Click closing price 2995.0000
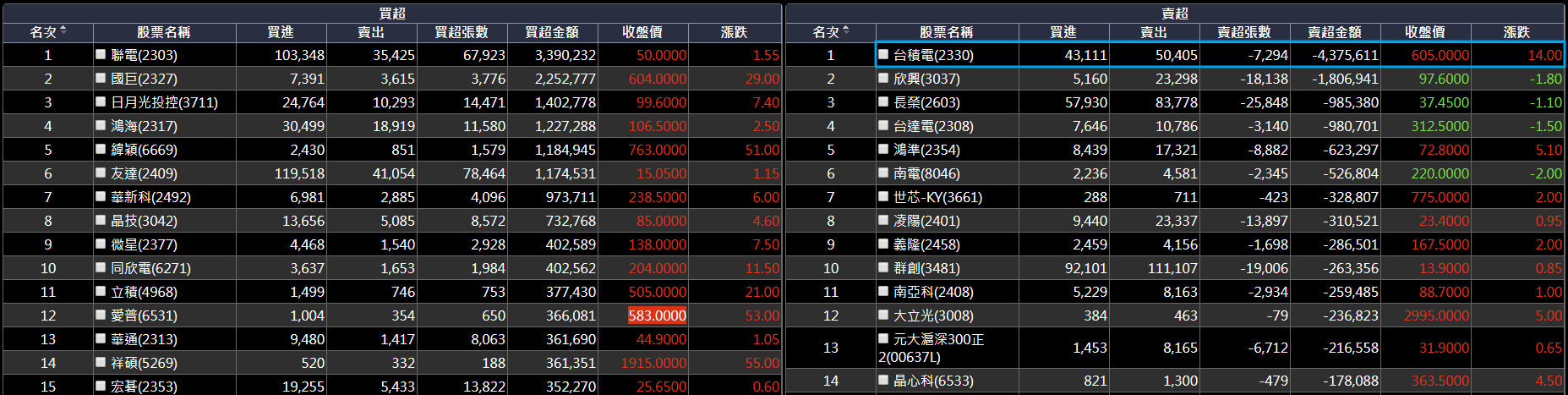 (1436, 315)
